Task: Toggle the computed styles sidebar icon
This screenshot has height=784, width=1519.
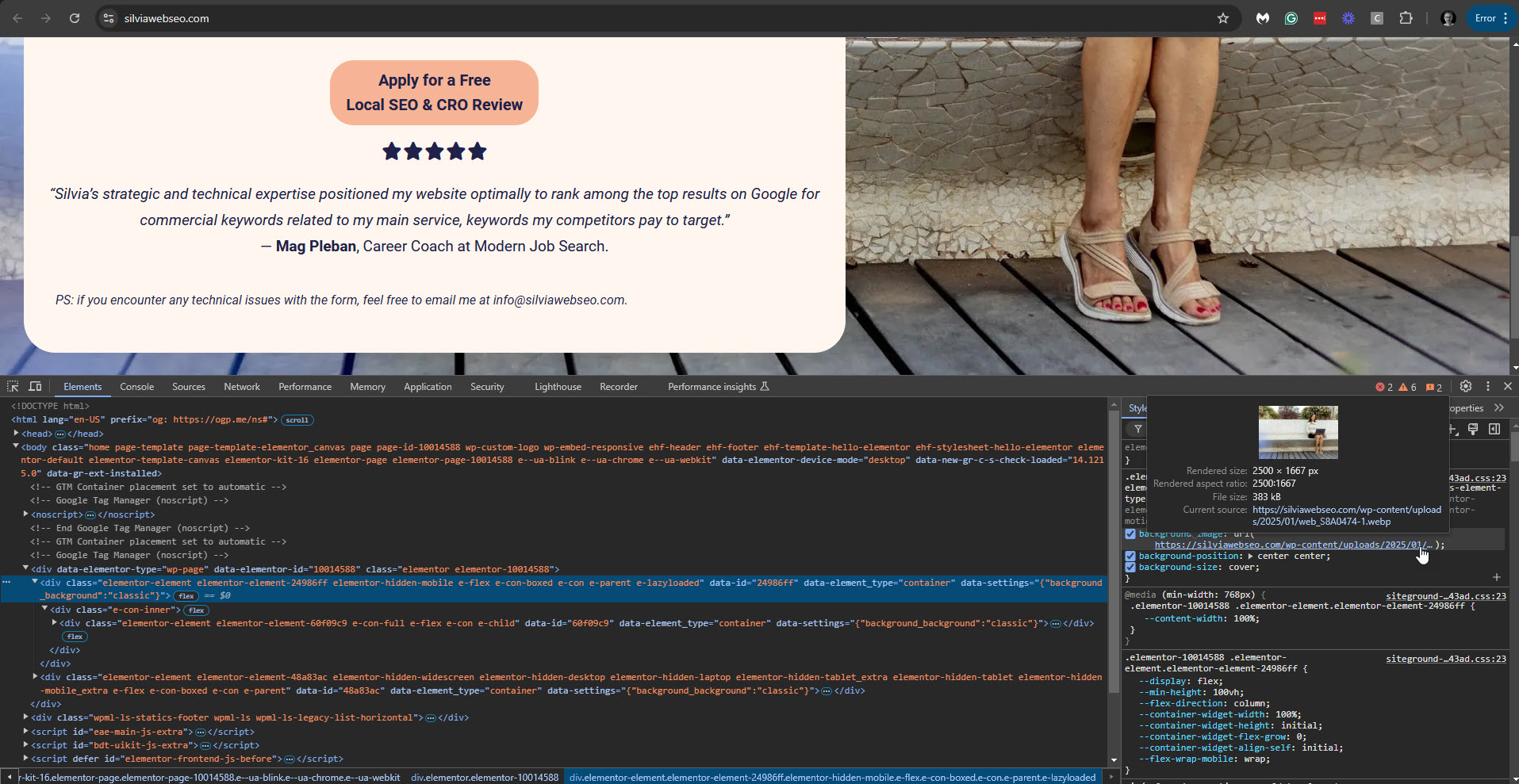Action: pyautogui.click(x=1494, y=429)
